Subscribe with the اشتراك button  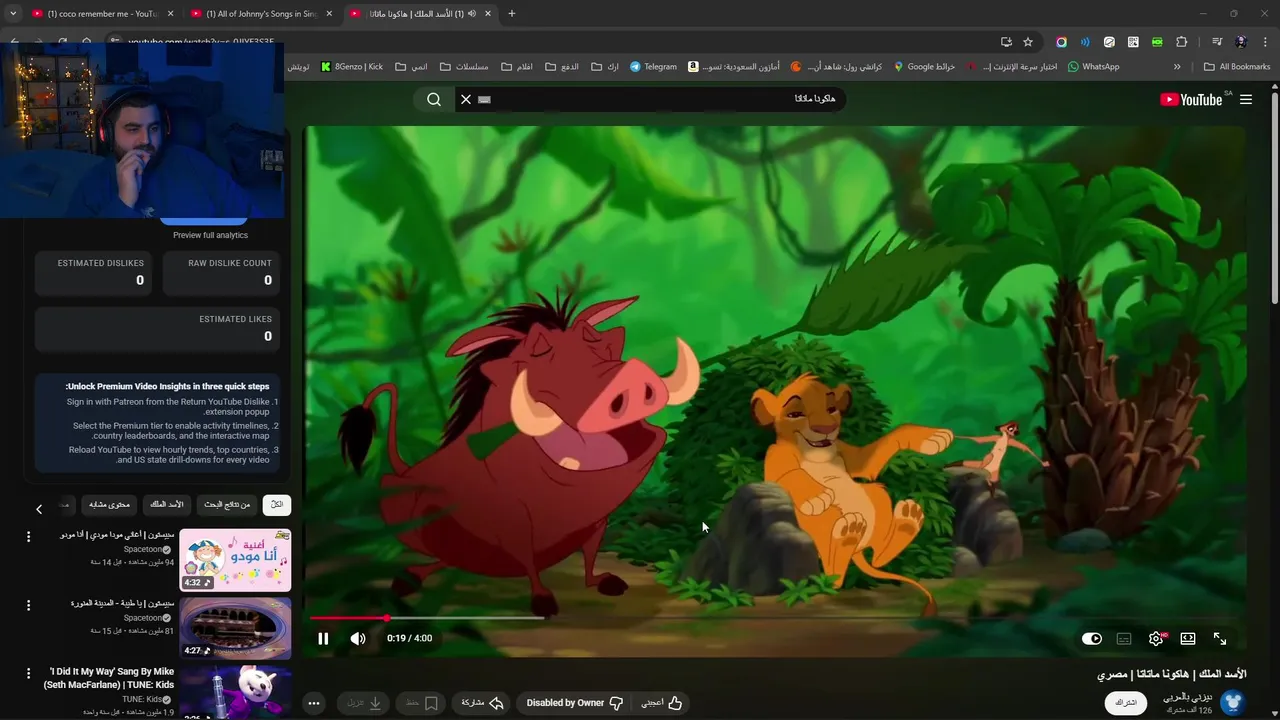point(1126,703)
